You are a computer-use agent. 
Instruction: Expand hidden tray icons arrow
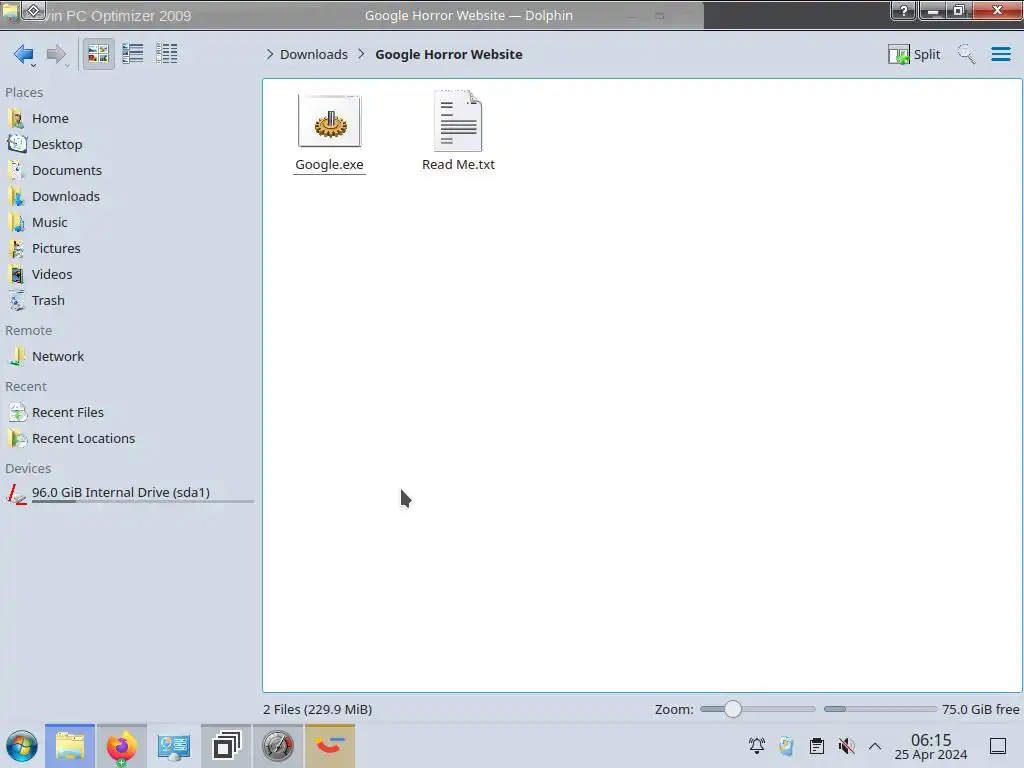[875, 746]
